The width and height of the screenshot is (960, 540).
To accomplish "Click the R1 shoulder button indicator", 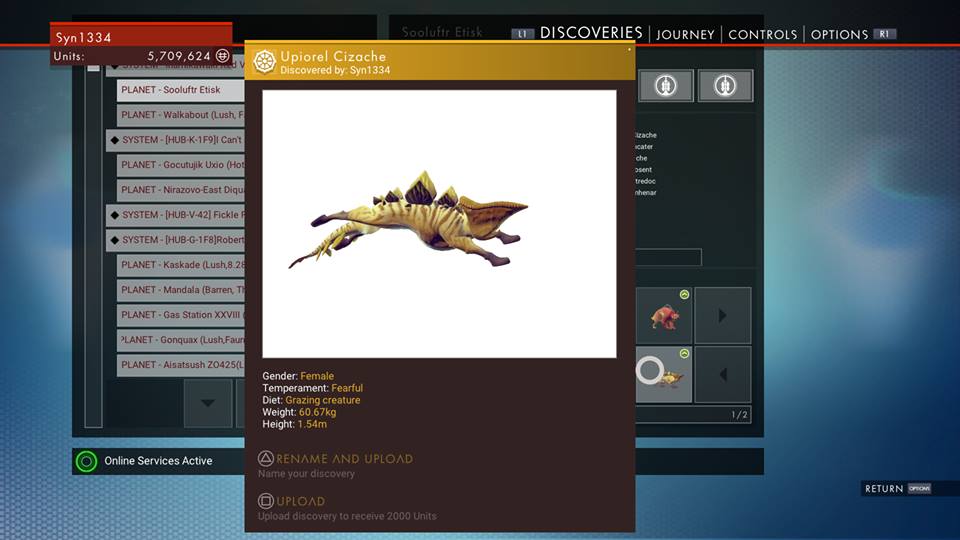I will pos(884,34).
